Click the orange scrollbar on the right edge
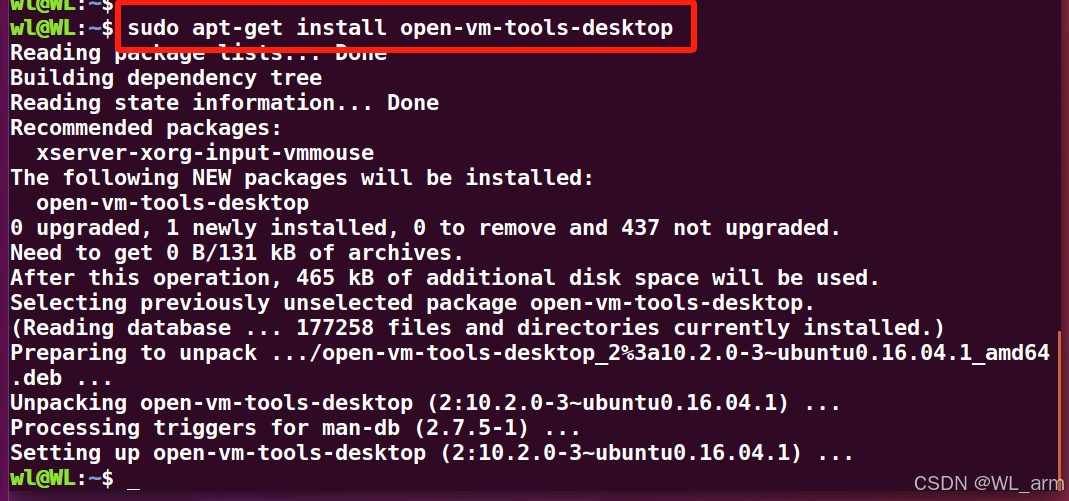1069x501 pixels. coord(1059,412)
